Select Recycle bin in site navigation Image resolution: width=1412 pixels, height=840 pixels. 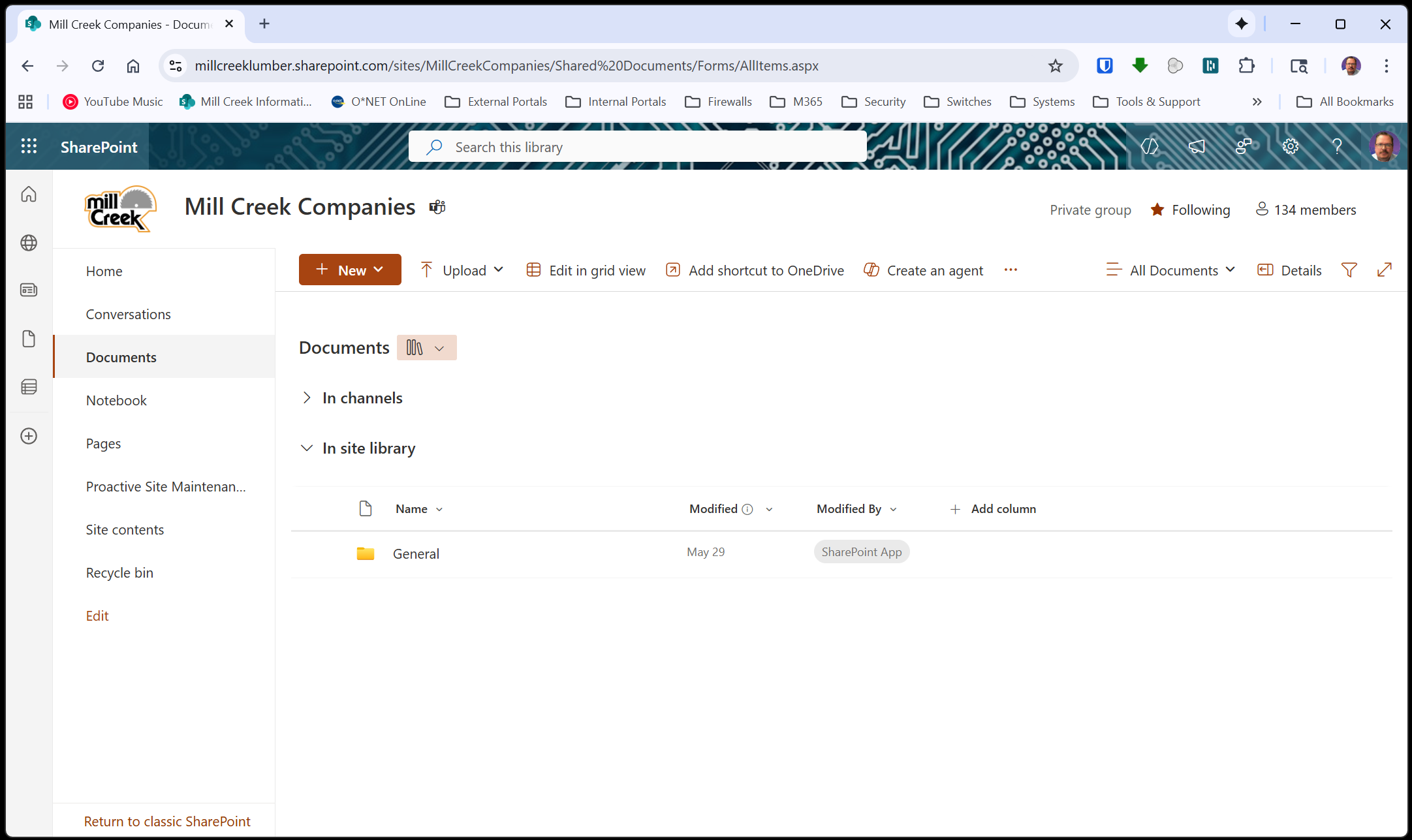[119, 573]
